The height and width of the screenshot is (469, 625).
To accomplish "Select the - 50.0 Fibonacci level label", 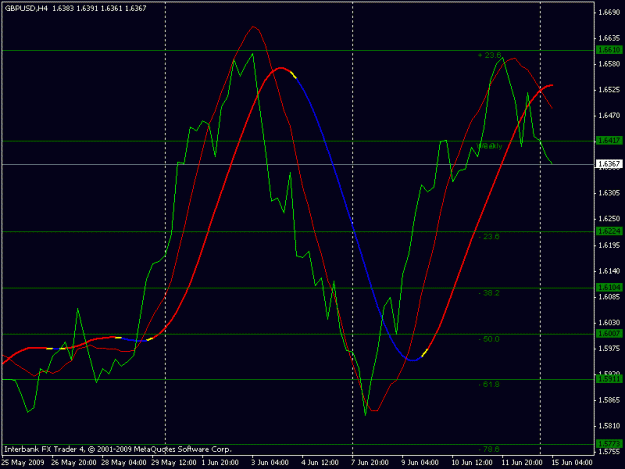I will (x=489, y=339).
